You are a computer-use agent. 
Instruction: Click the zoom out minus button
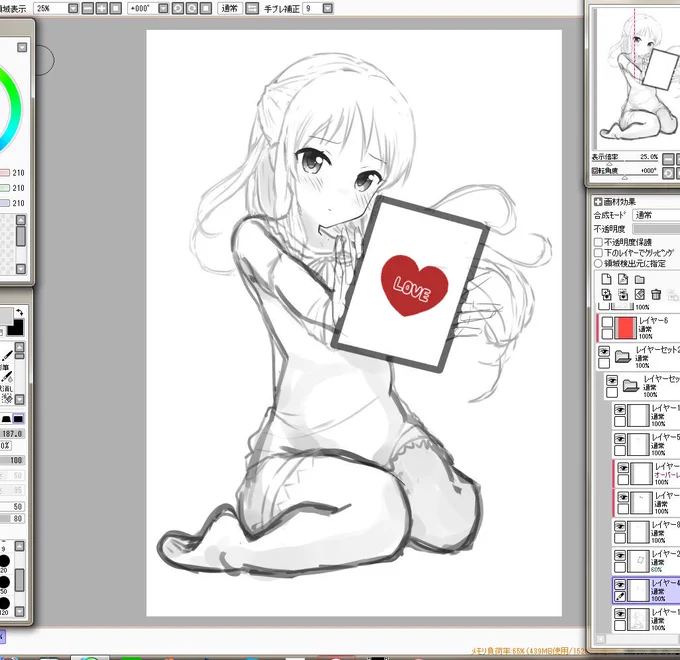click(88, 8)
